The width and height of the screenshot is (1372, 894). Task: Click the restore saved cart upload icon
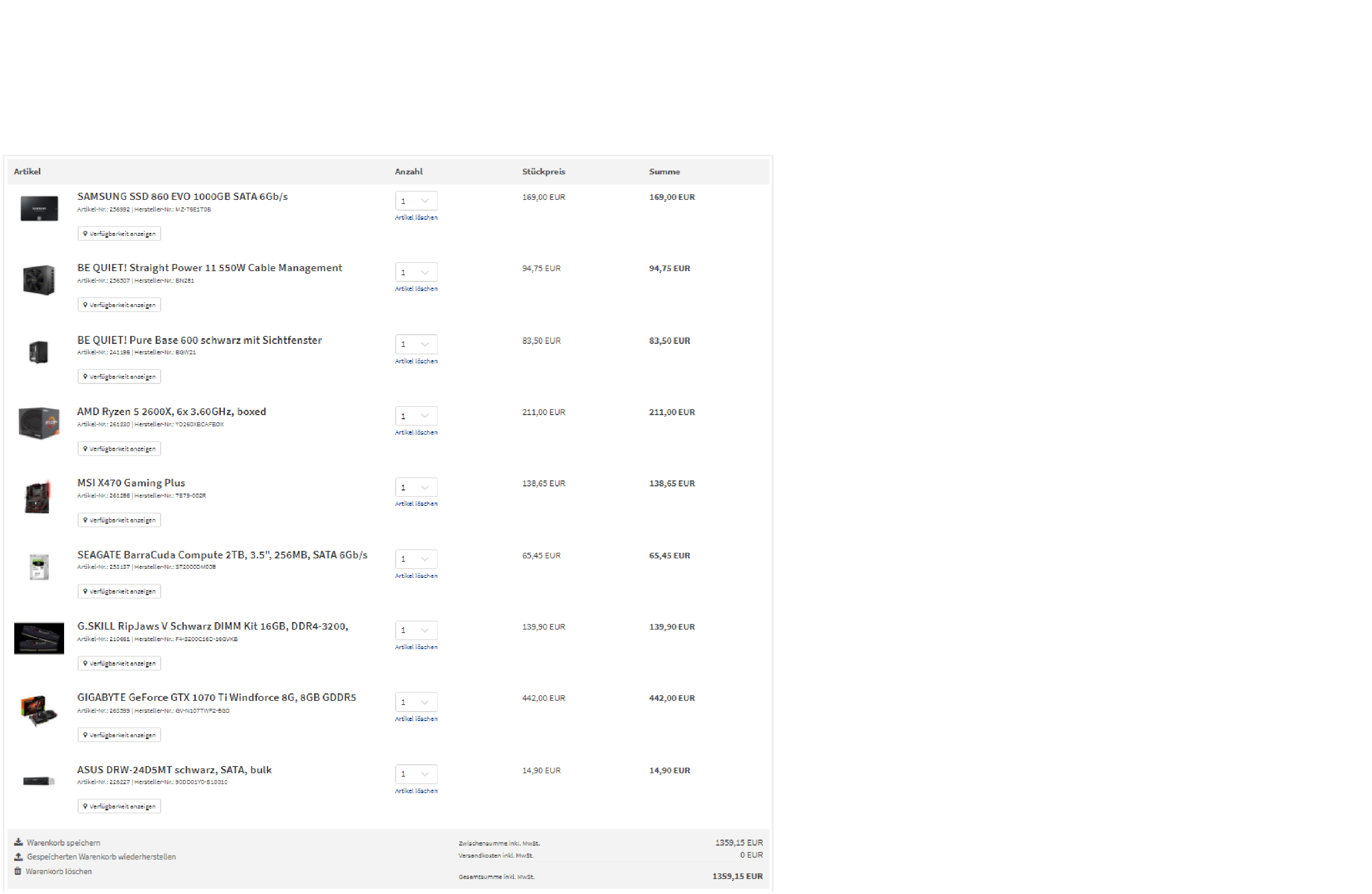pos(18,856)
